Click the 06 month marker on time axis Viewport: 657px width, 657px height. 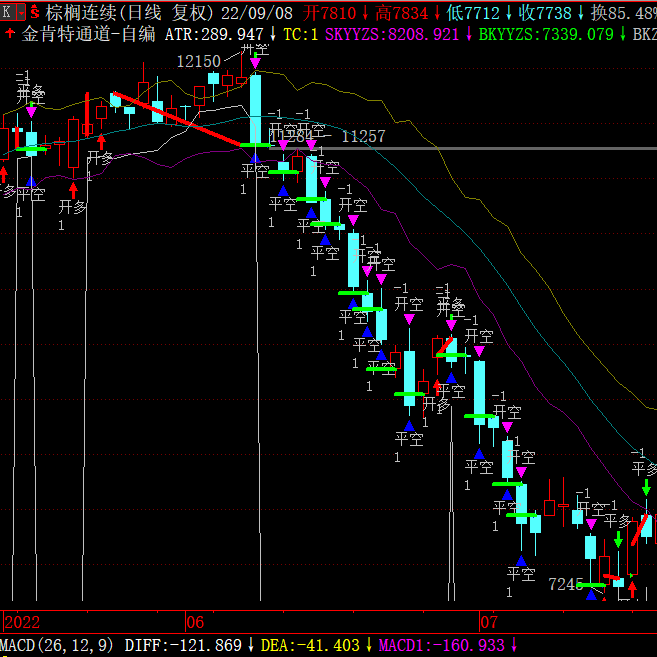pyautogui.click(x=195, y=622)
